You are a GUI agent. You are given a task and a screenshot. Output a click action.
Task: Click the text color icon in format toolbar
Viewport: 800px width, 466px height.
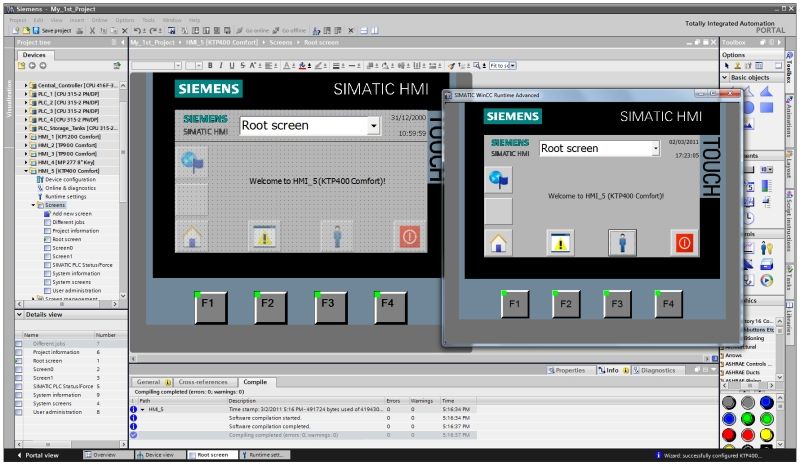pyautogui.click(x=286, y=65)
